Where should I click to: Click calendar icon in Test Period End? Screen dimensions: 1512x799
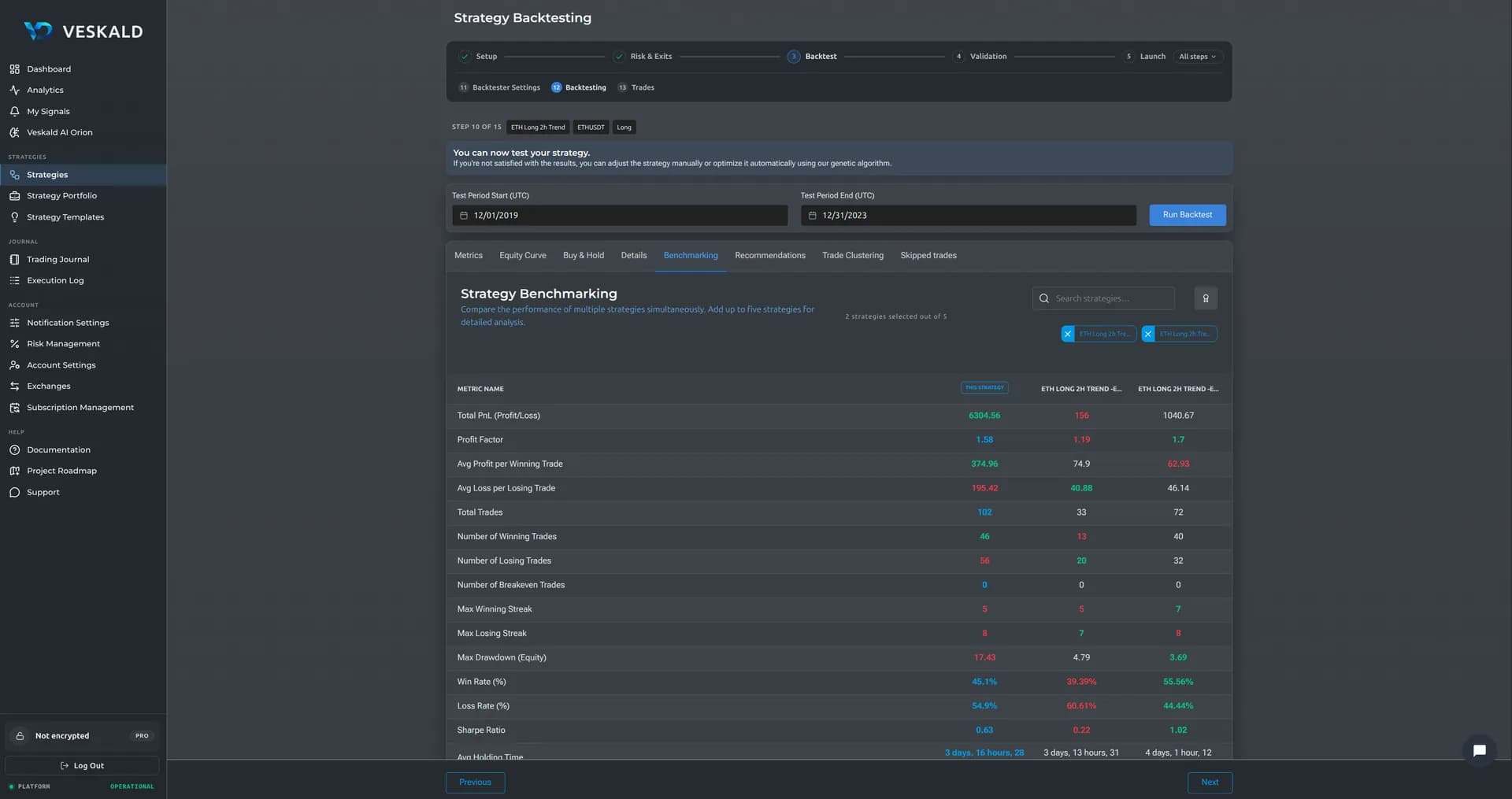coord(812,216)
